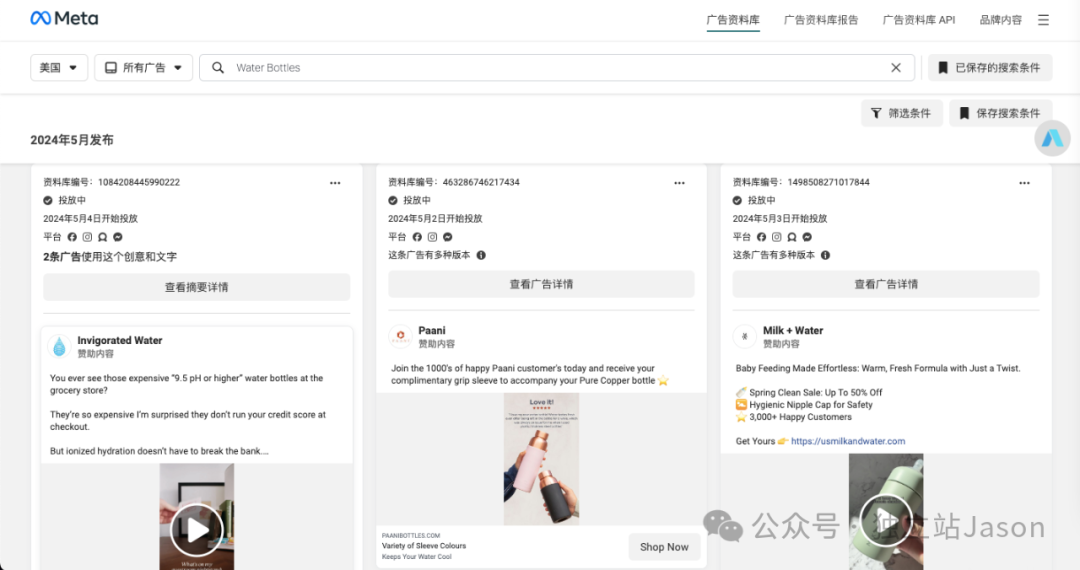The image size is (1080, 570).
Task: Click Messenger platform icon in Invigorated Water card
Action: 118,237
